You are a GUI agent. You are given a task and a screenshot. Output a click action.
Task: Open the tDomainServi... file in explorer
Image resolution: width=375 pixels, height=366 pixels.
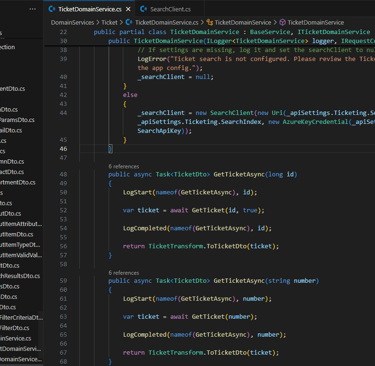click(x=21, y=349)
